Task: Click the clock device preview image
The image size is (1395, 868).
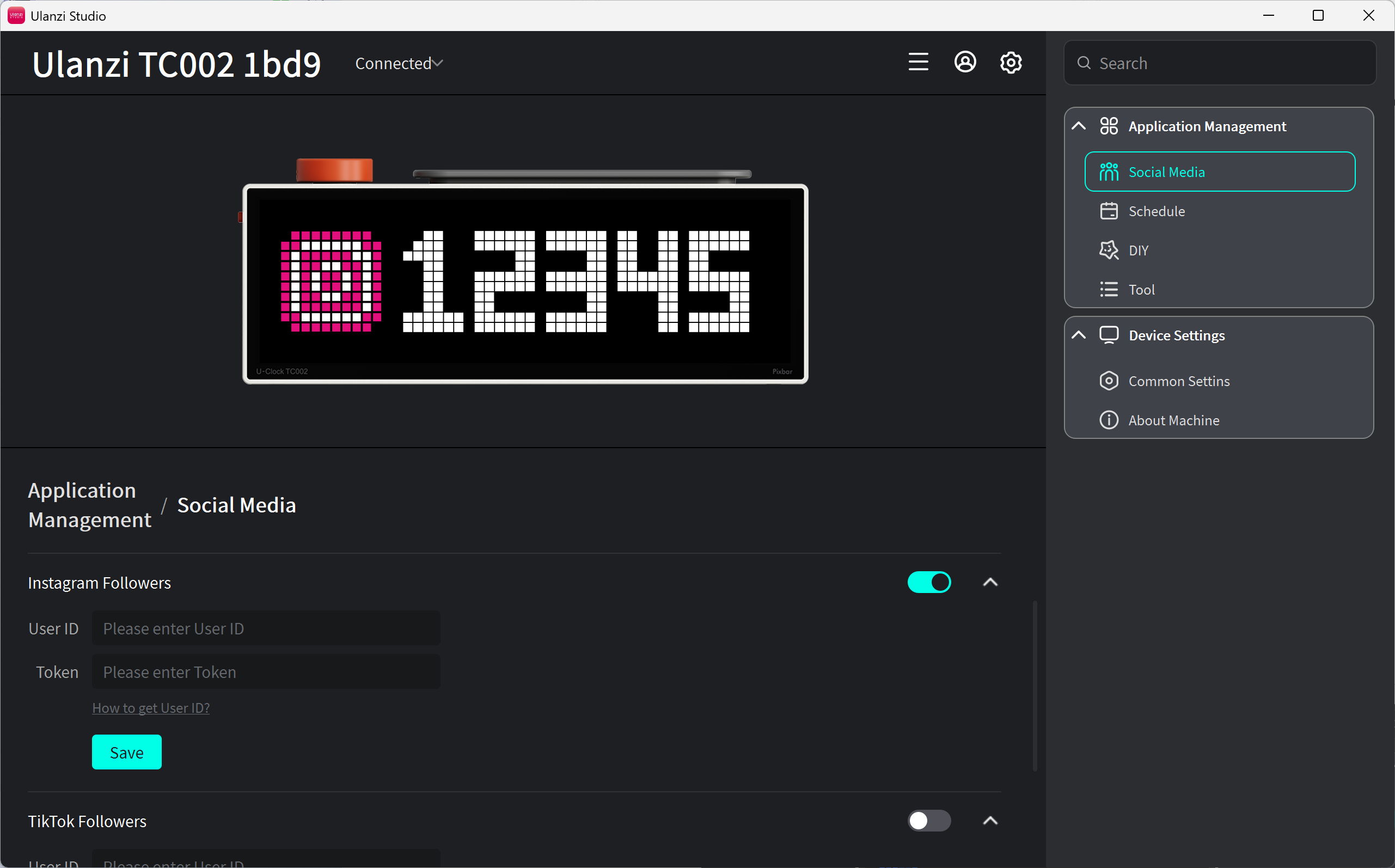Action: coord(524,271)
